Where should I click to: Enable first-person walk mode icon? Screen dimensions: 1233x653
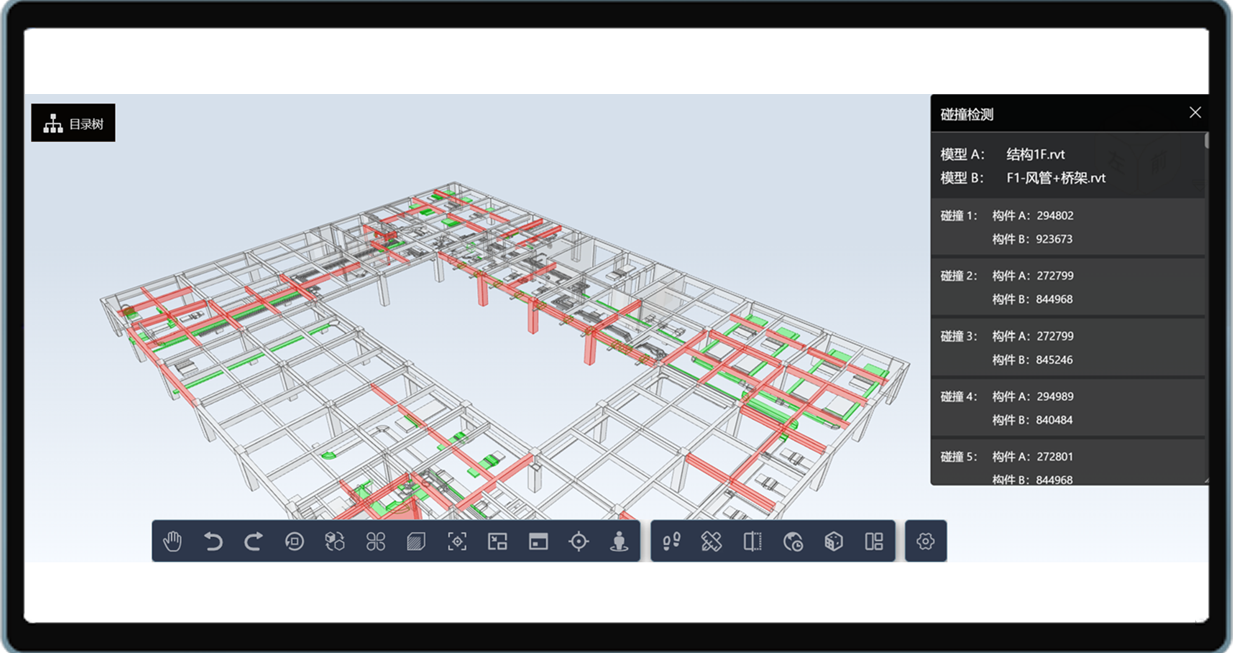pos(619,541)
